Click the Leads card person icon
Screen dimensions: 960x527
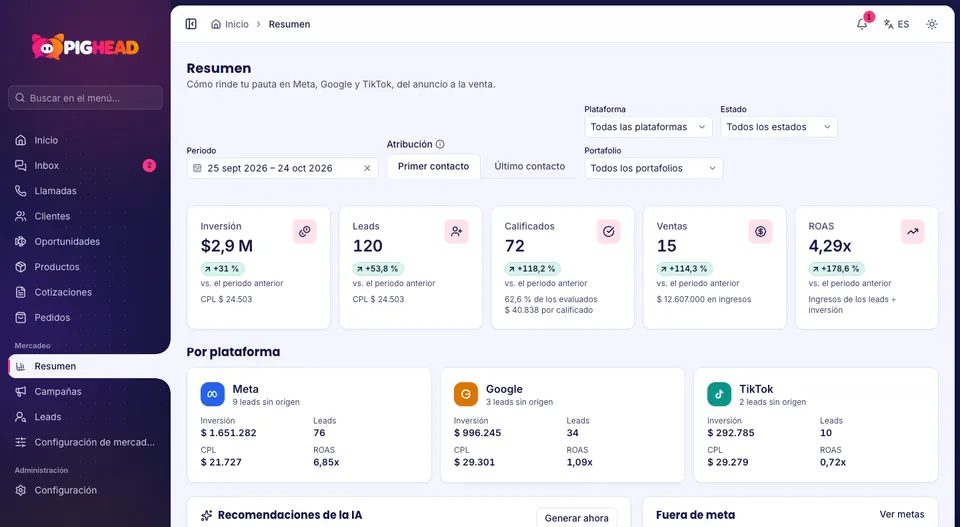click(457, 231)
